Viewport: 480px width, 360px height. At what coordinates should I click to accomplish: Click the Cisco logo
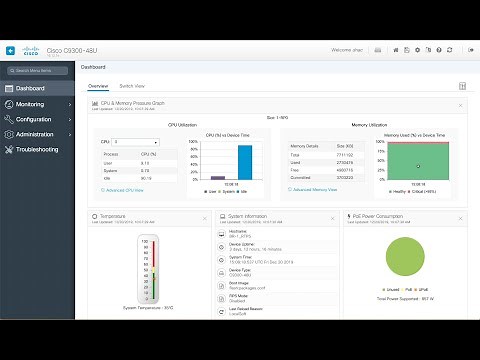coord(31,51)
